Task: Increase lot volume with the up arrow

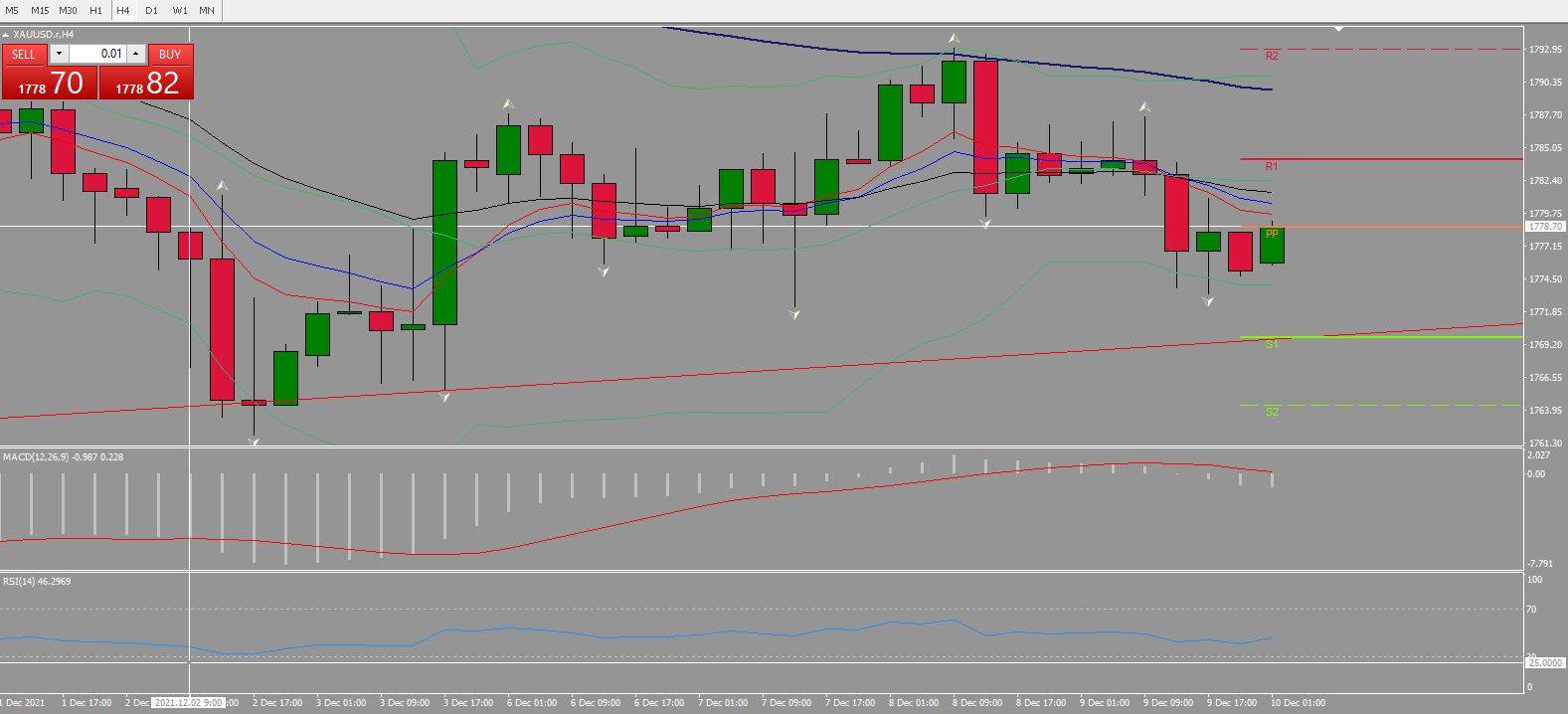Action: pos(136,54)
